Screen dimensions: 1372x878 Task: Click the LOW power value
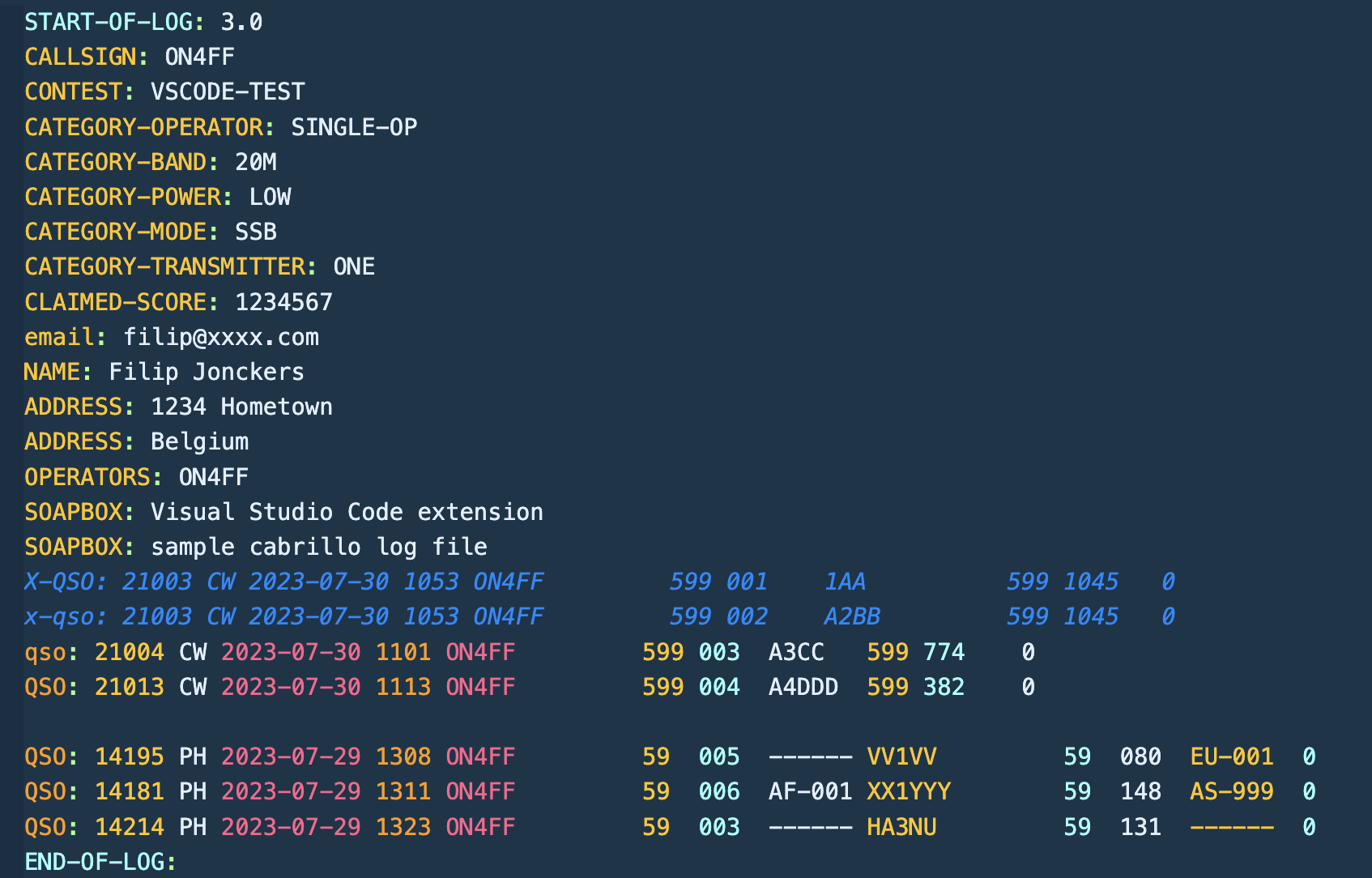coord(270,197)
